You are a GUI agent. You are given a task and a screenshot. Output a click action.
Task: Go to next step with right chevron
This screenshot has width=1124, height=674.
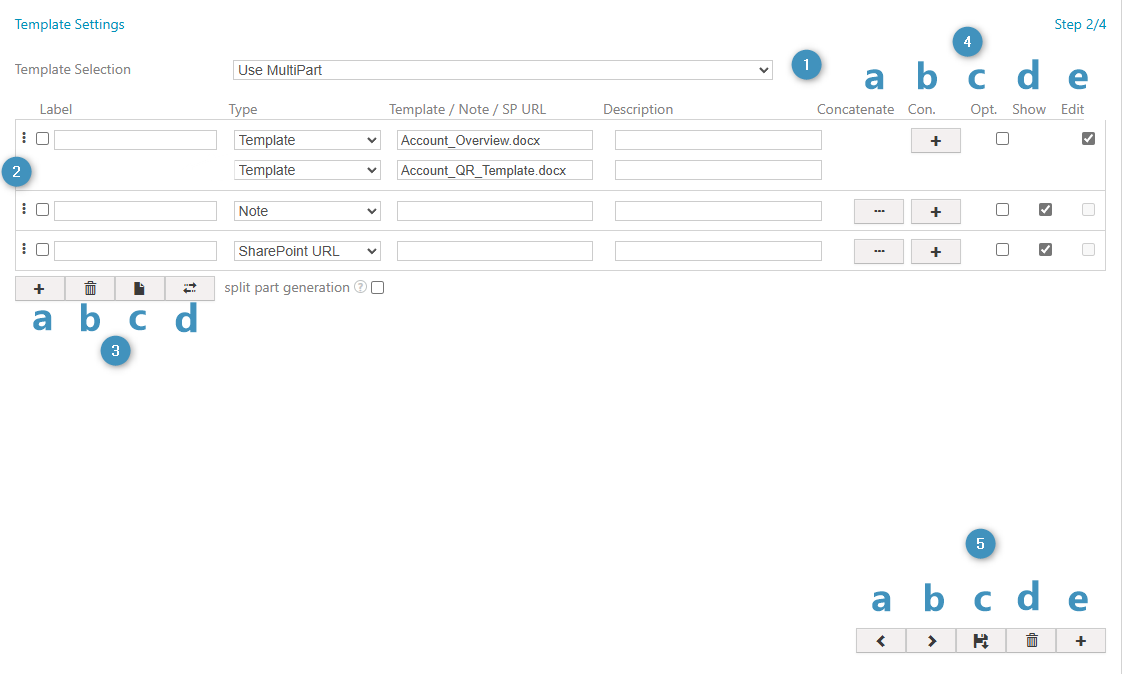pos(931,641)
